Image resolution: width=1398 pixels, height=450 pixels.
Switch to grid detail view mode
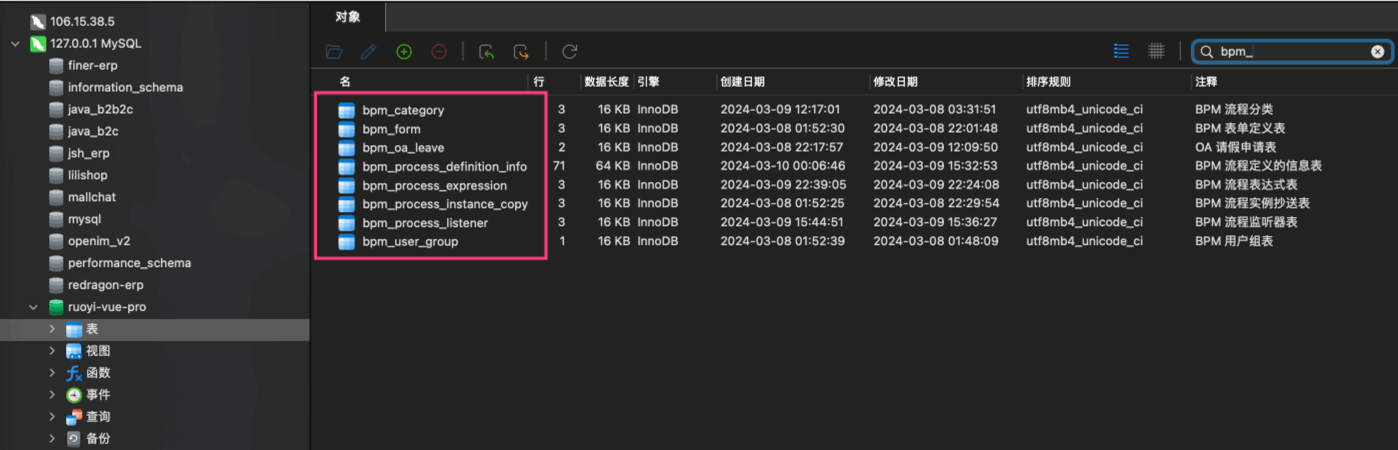pos(1155,52)
